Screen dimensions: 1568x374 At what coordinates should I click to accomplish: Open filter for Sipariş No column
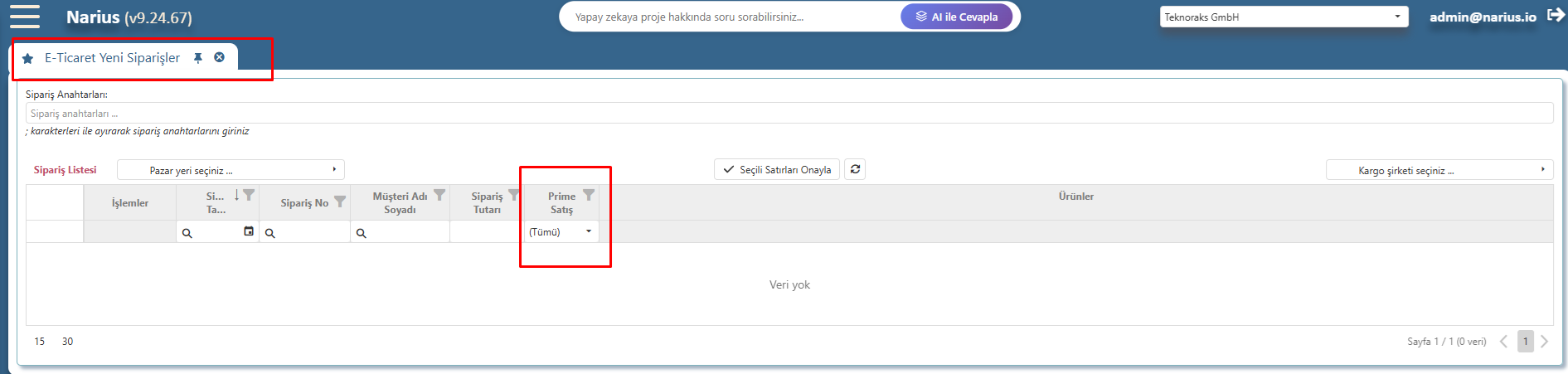(339, 202)
